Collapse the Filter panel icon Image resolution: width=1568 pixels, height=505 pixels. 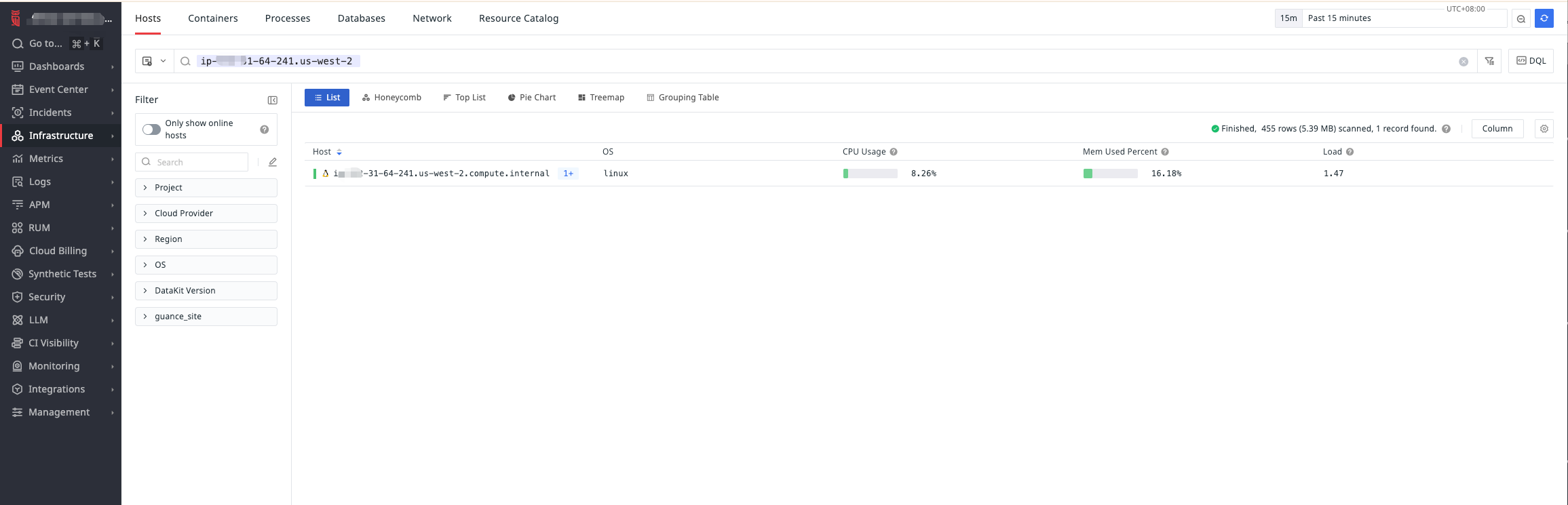[273, 100]
